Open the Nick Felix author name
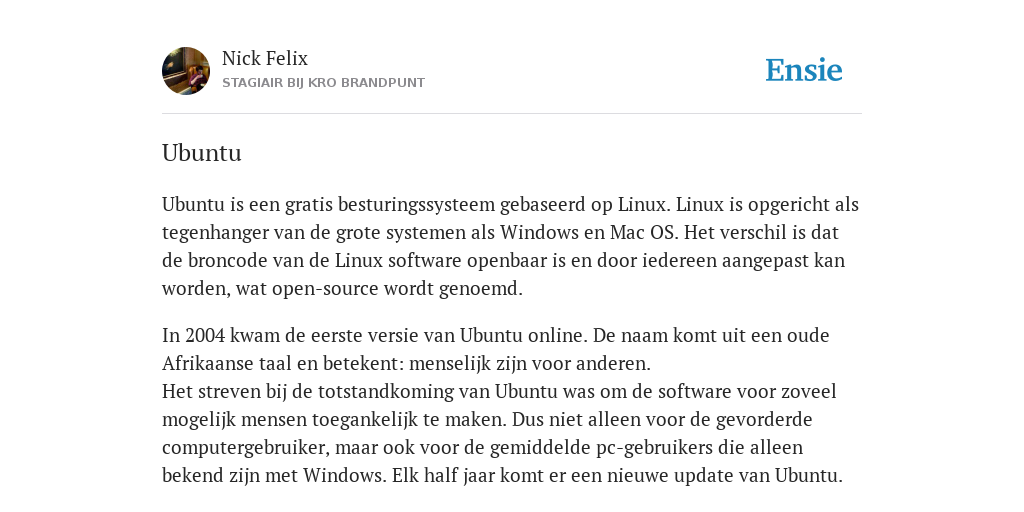The width and height of the screenshot is (1024, 512). click(264, 58)
